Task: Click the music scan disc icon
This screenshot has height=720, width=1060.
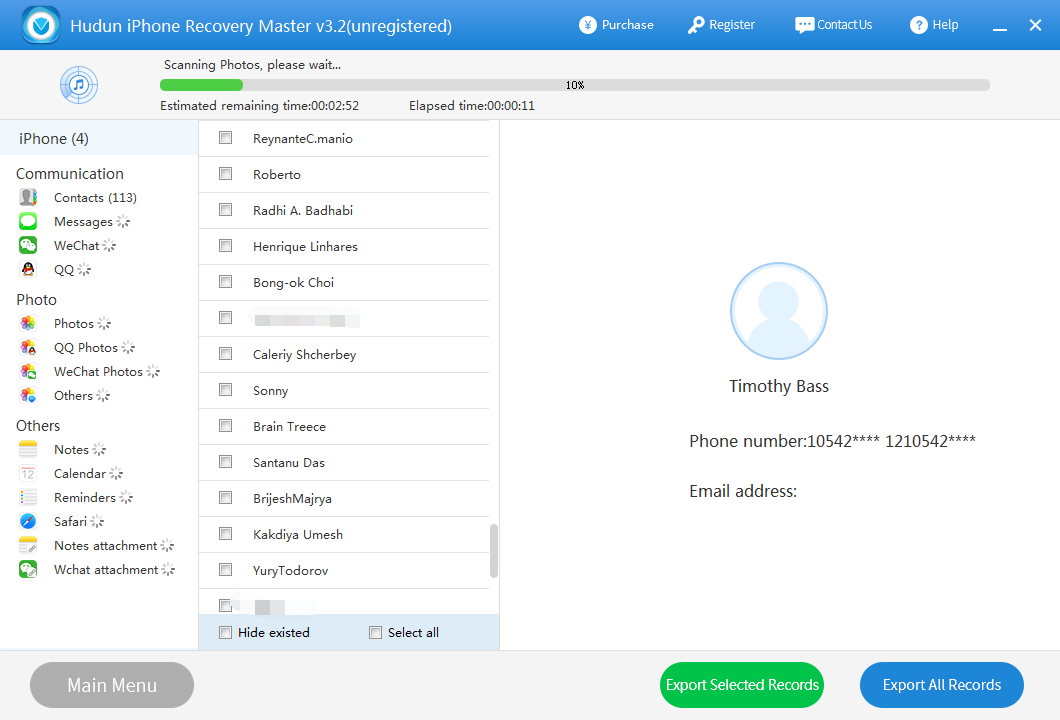Action: click(x=79, y=85)
